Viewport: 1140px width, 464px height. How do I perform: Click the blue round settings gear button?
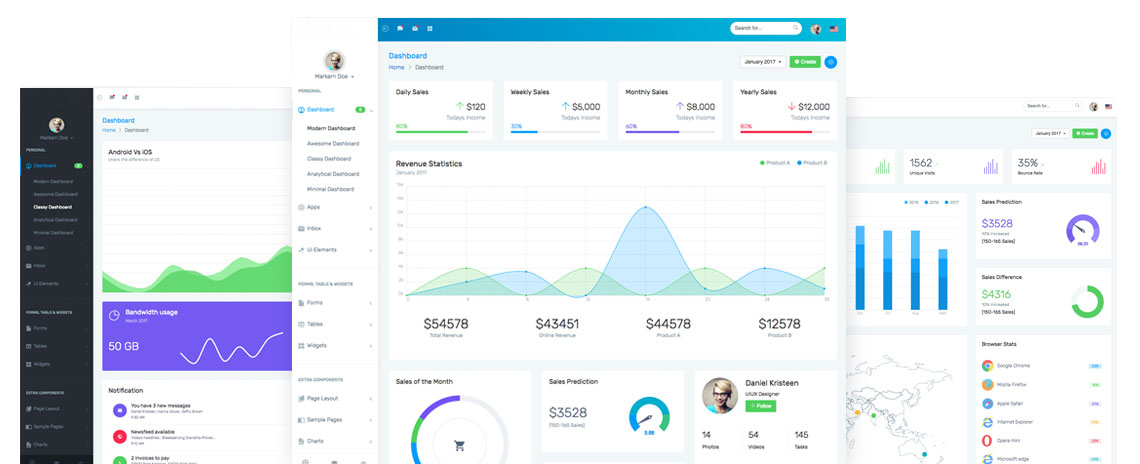click(830, 62)
